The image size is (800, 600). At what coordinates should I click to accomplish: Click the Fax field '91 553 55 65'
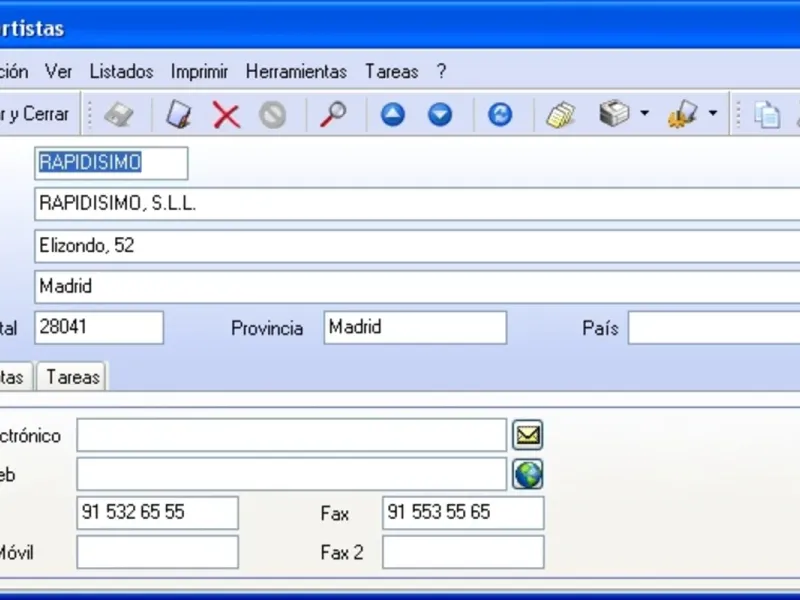463,513
